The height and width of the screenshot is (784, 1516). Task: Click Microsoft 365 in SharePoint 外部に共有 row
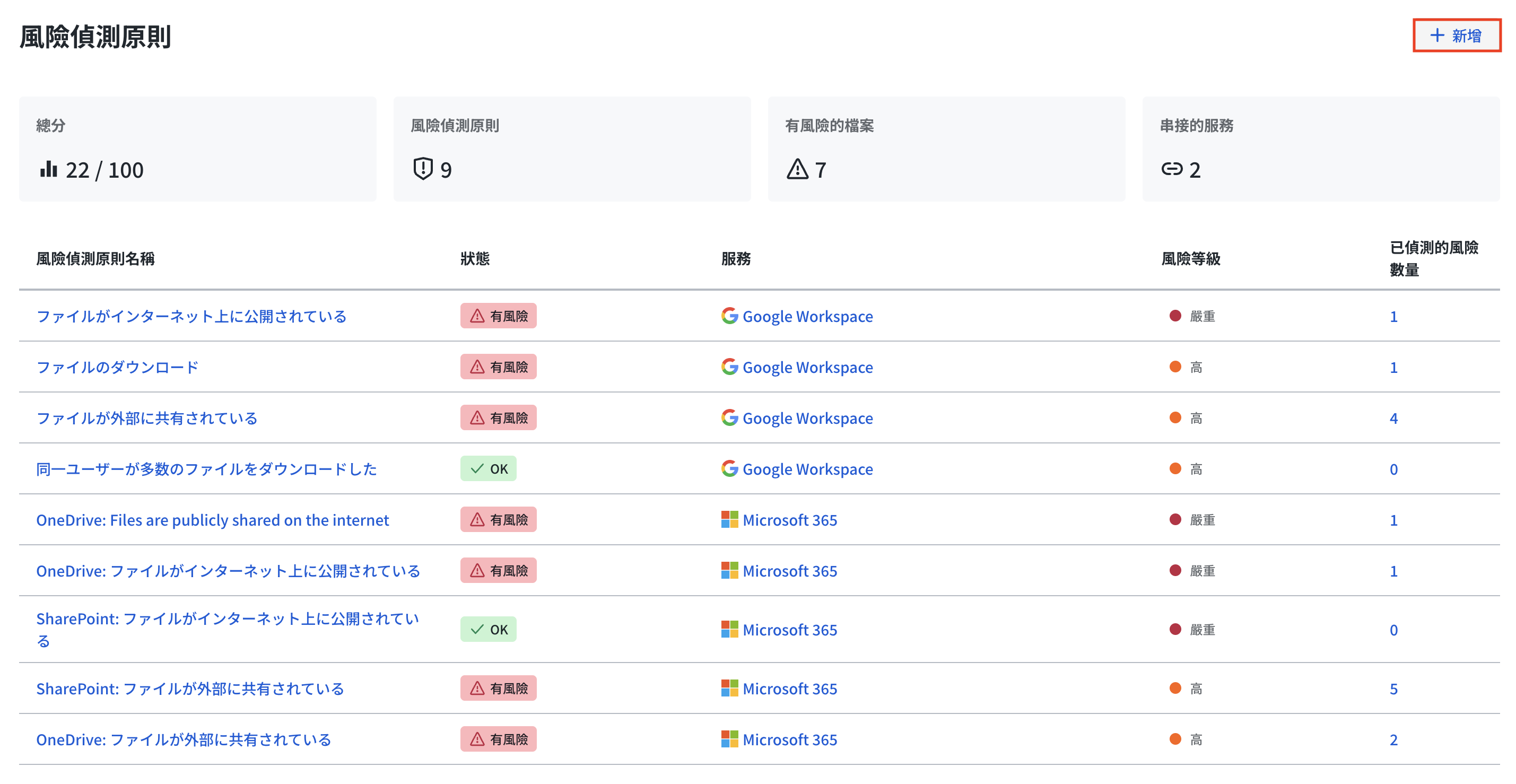click(x=790, y=689)
